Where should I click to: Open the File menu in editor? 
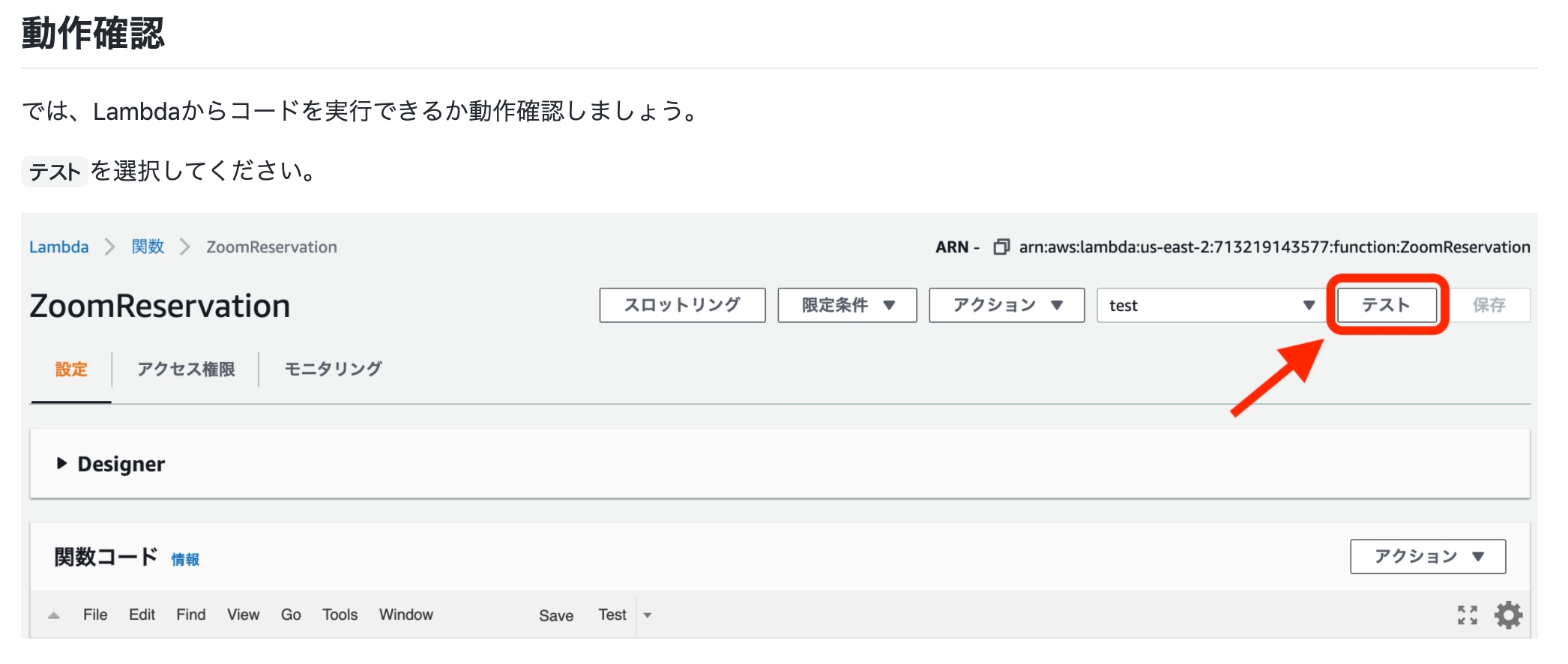coord(95,615)
